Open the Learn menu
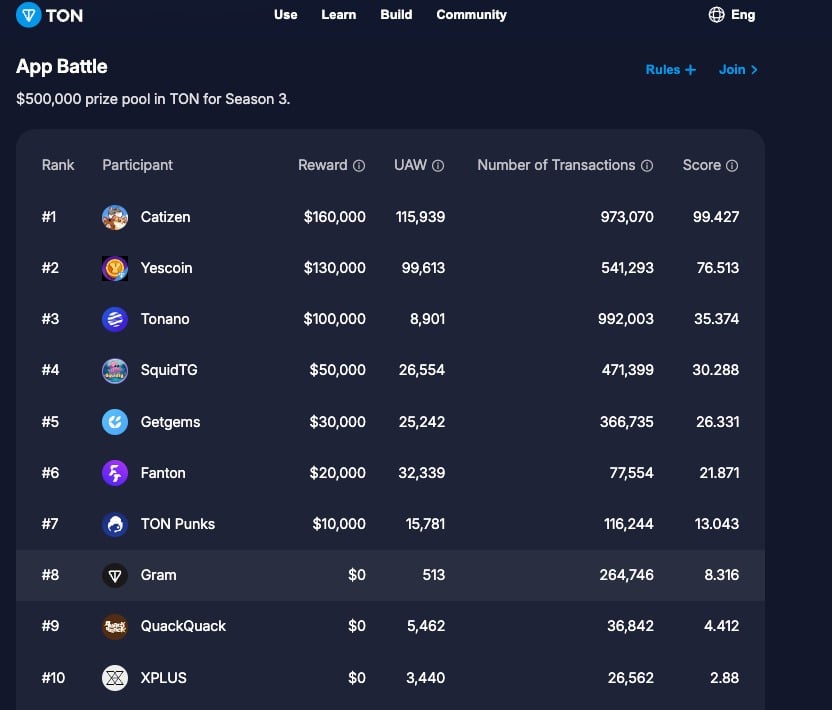832x710 pixels. (338, 15)
